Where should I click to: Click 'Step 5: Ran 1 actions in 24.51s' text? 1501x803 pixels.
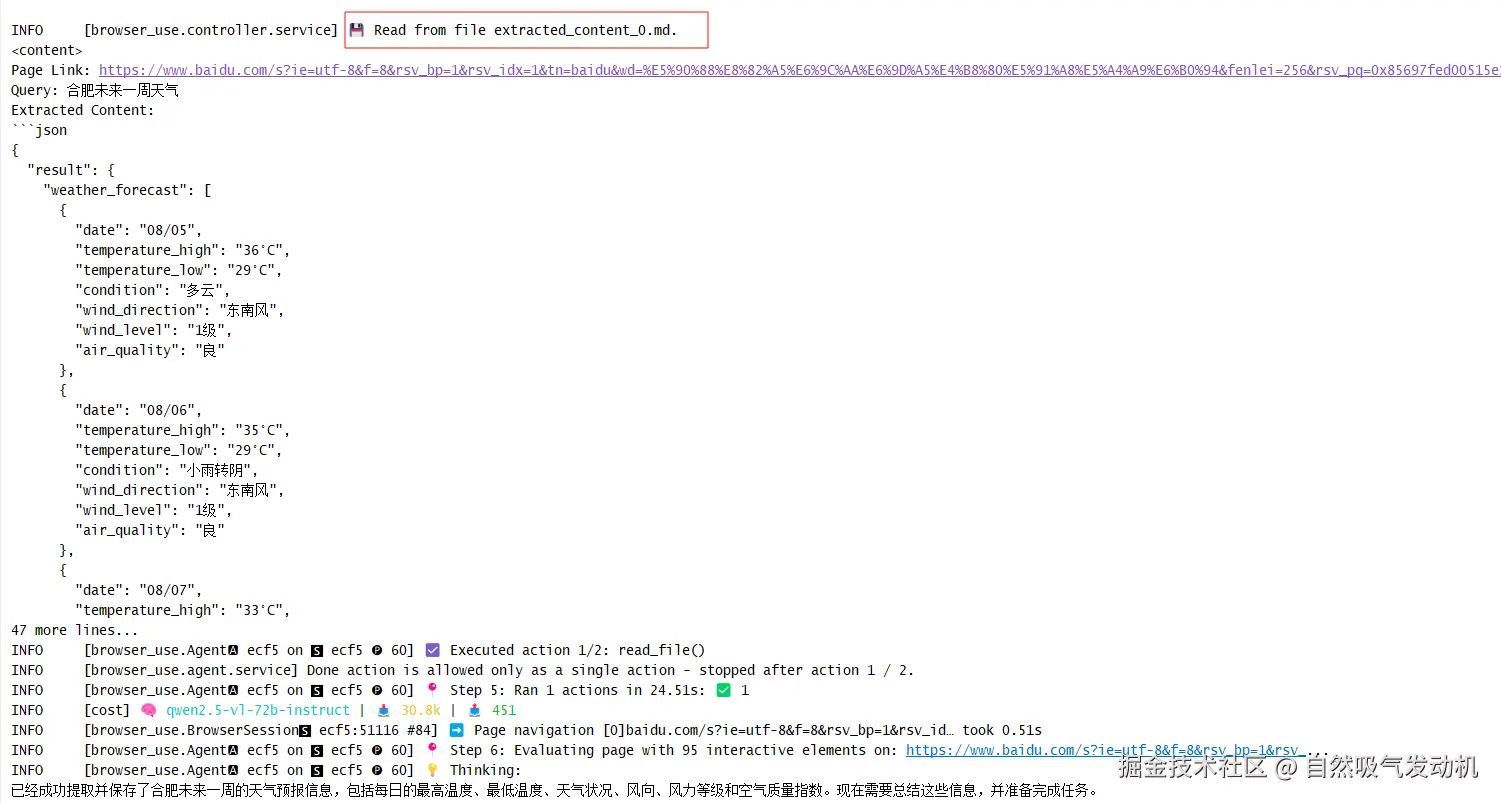pos(579,690)
